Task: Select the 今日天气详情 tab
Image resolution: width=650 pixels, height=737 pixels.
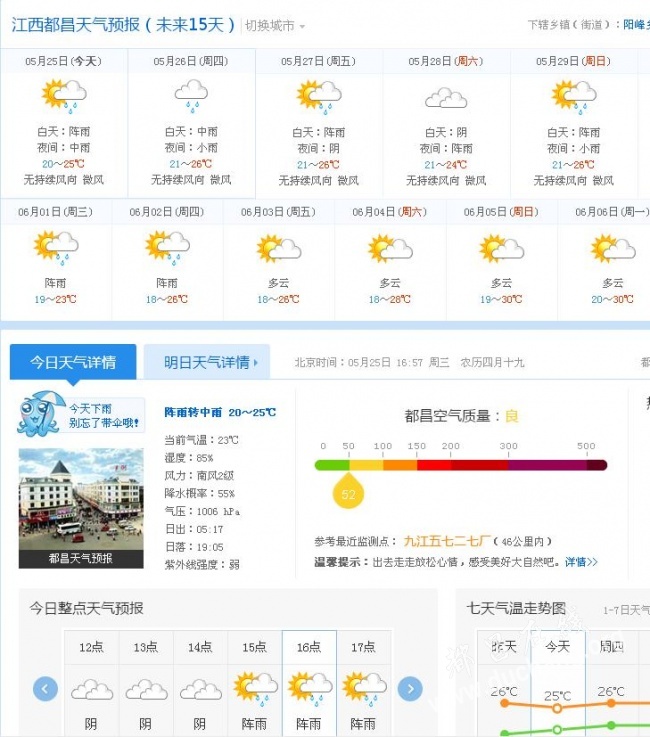Action: pos(73,362)
